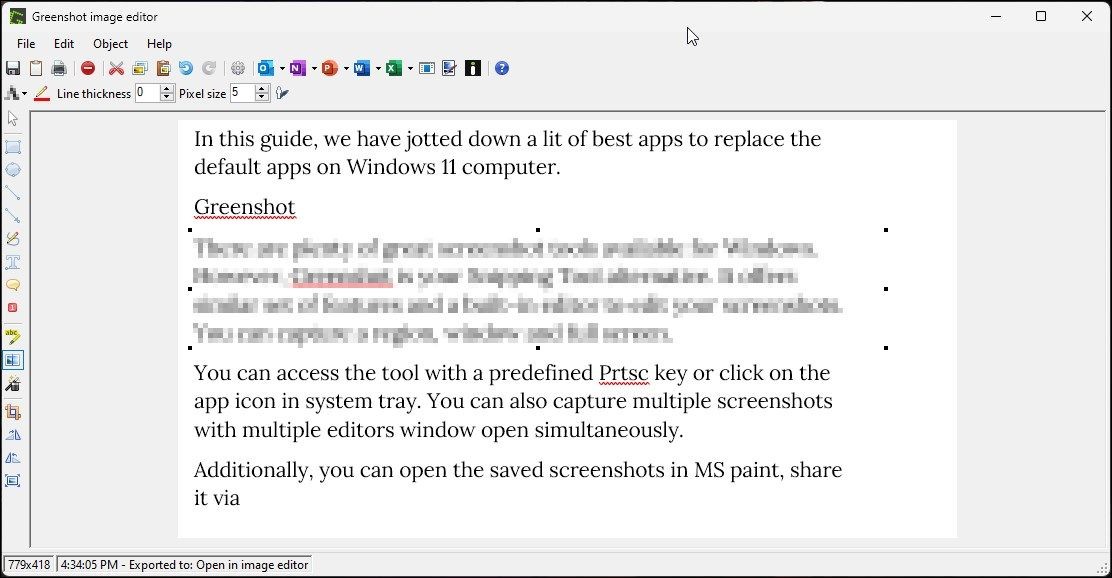The height and width of the screenshot is (578, 1112).
Task: Click the greyed Redo arrow icon
Action: pos(209,68)
